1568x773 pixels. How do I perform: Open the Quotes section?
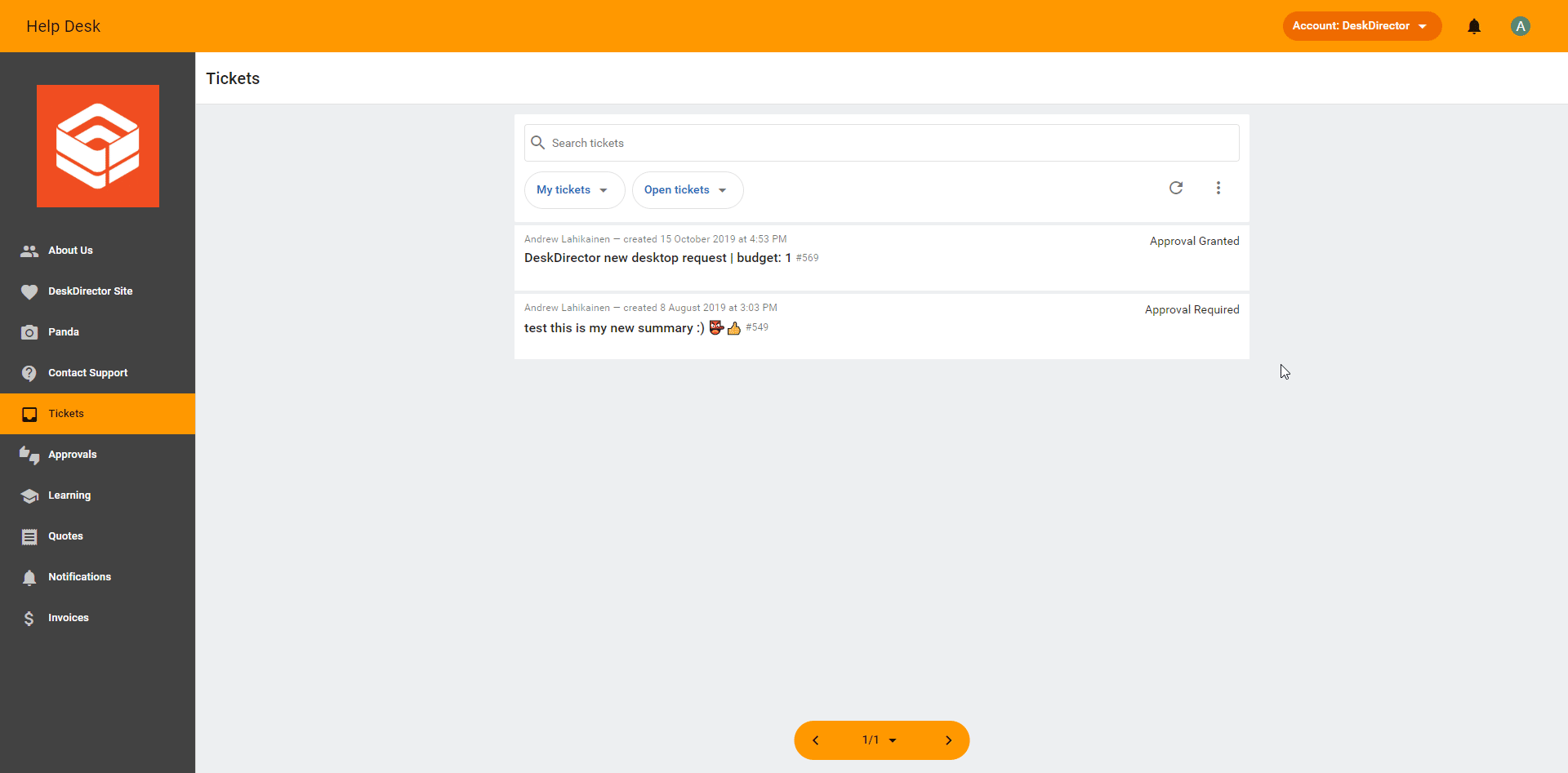[98, 536]
